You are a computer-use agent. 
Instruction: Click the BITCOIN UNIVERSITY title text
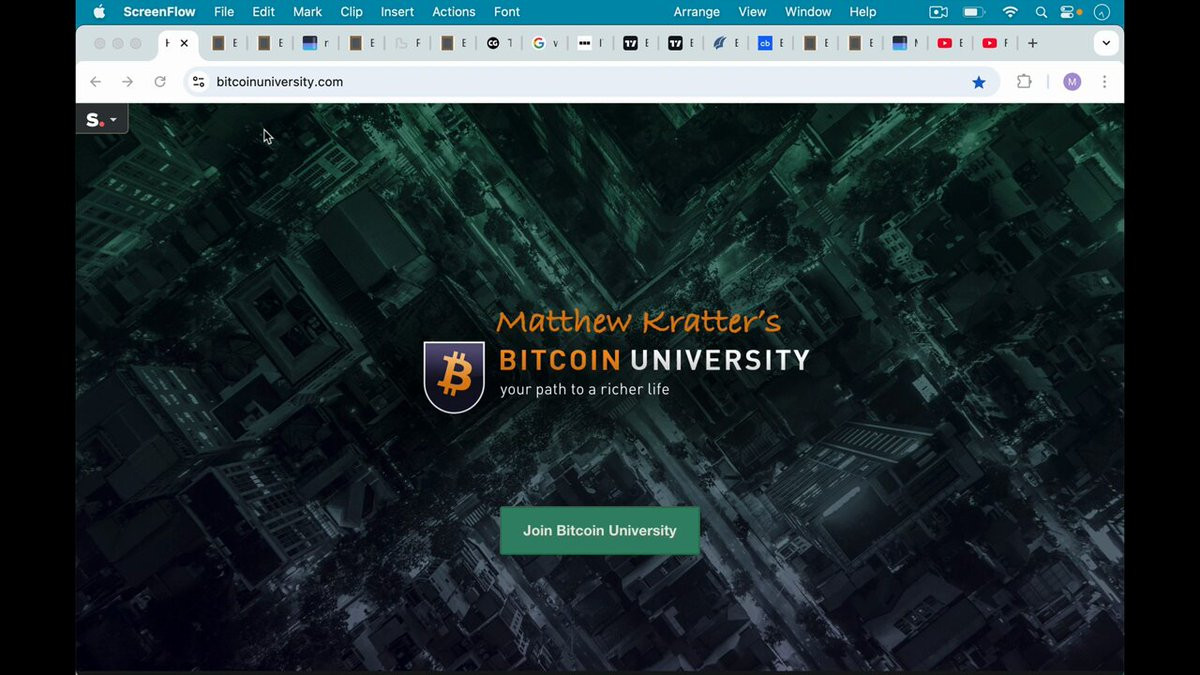[x=654, y=360]
